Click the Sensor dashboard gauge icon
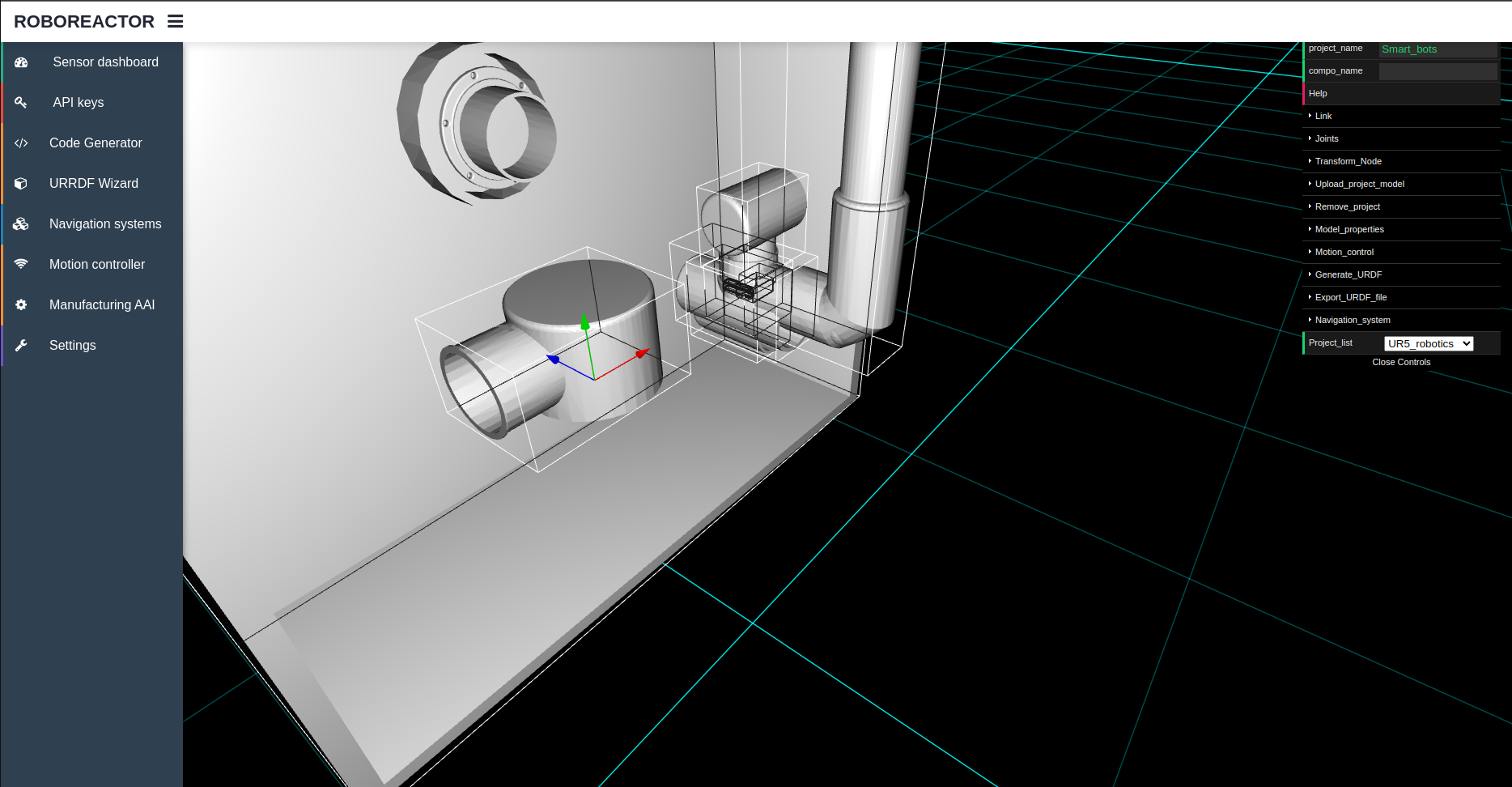 point(22,62)
